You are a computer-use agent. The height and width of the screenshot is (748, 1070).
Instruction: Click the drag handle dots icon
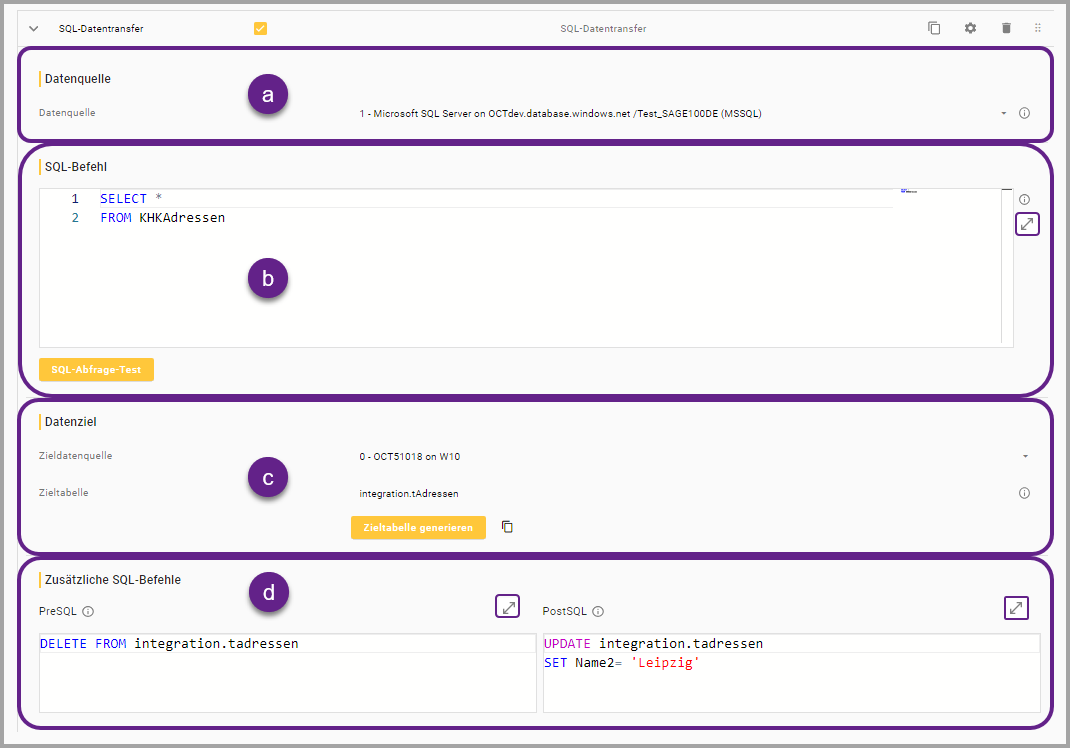click(x=1038, y=29)
